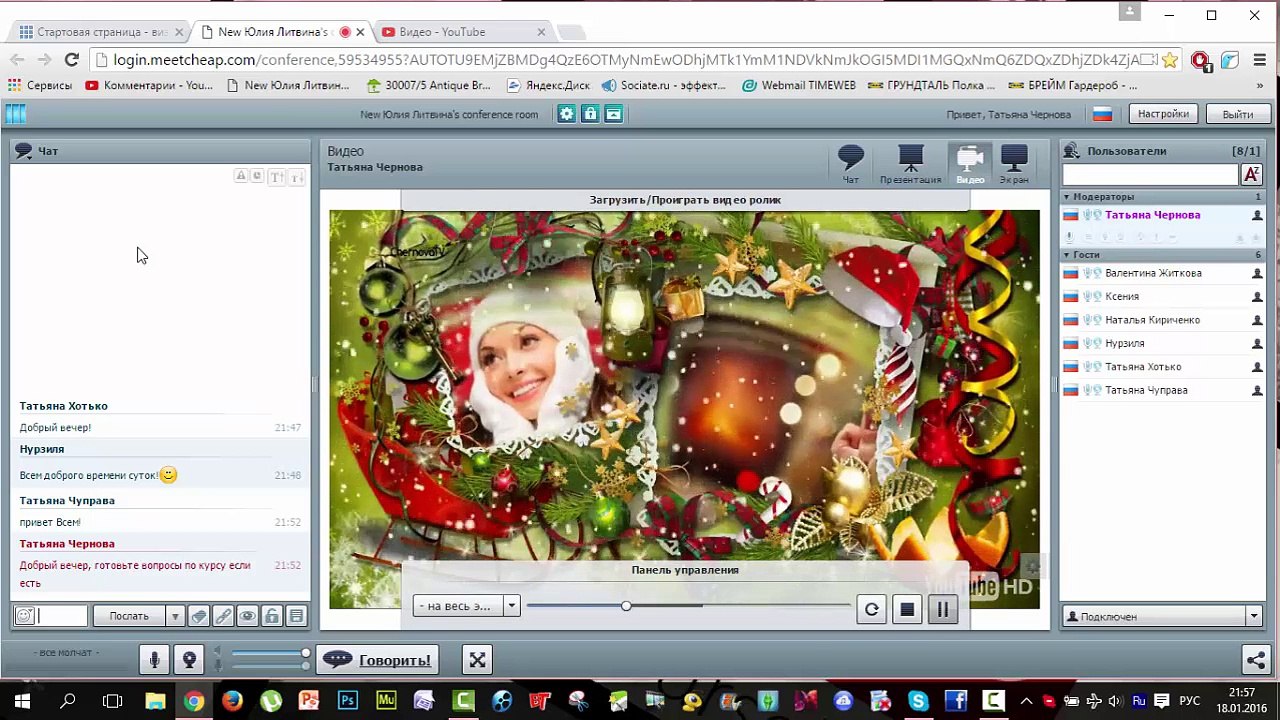Select user Татьяна Чуправа in guest list
Viewport: 1280px width, 720px height.
pos(1162,390)
